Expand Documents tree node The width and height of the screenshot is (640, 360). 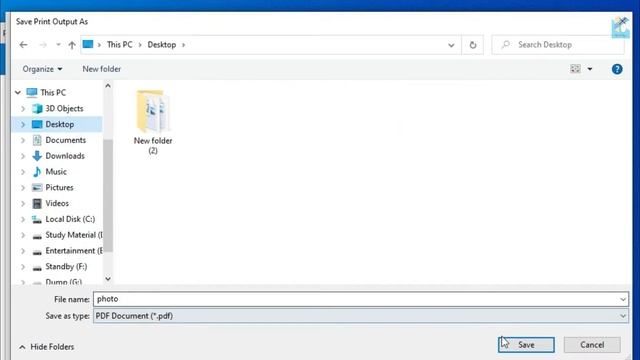[23, 140]
